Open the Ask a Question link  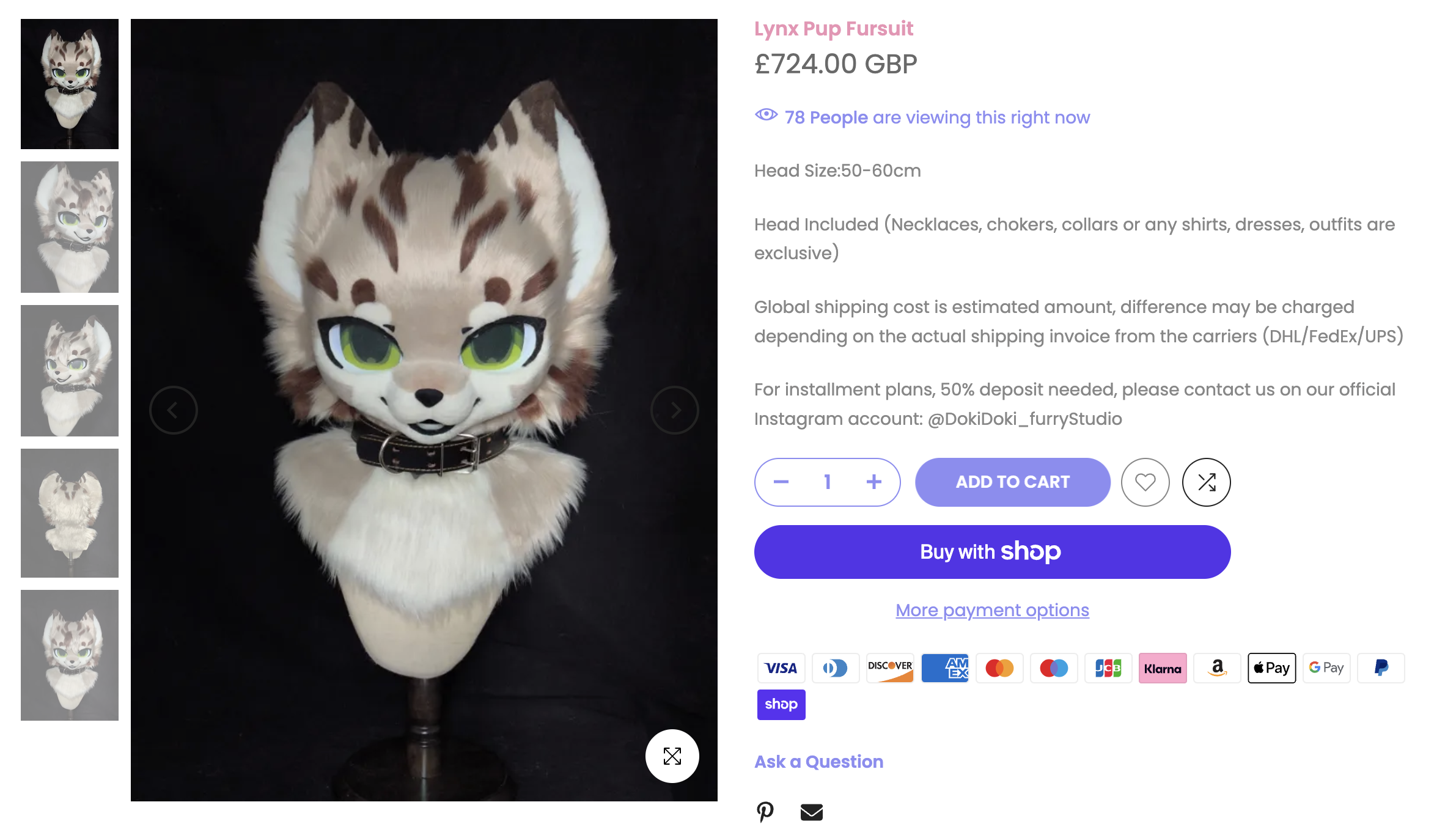(x=818, y=762)
